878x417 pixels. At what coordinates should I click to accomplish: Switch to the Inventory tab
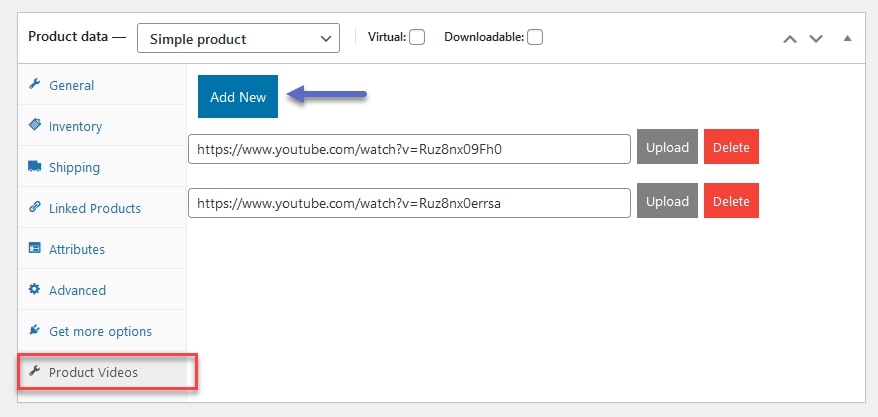[102, 126]
